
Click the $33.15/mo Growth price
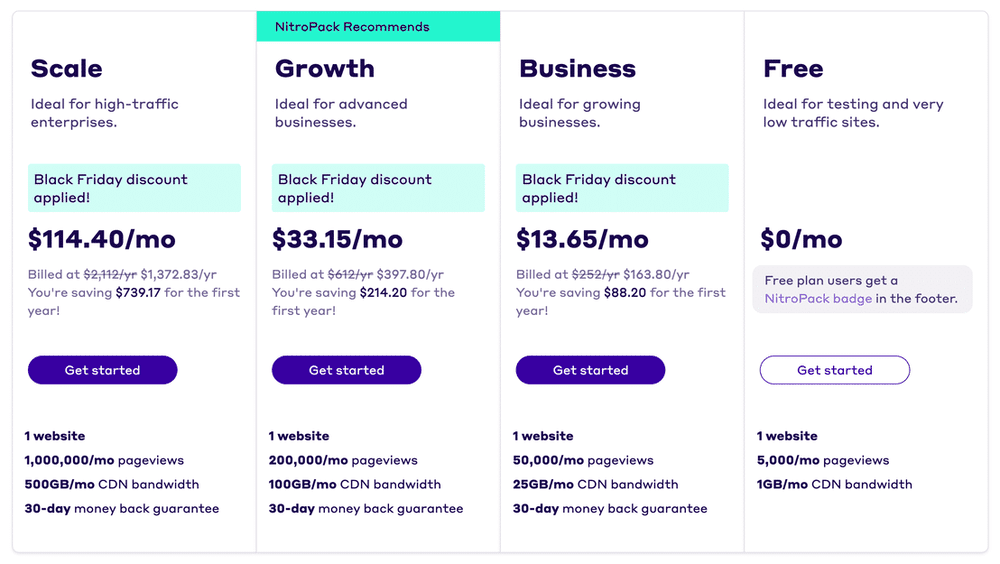click(x=337, y=239)
